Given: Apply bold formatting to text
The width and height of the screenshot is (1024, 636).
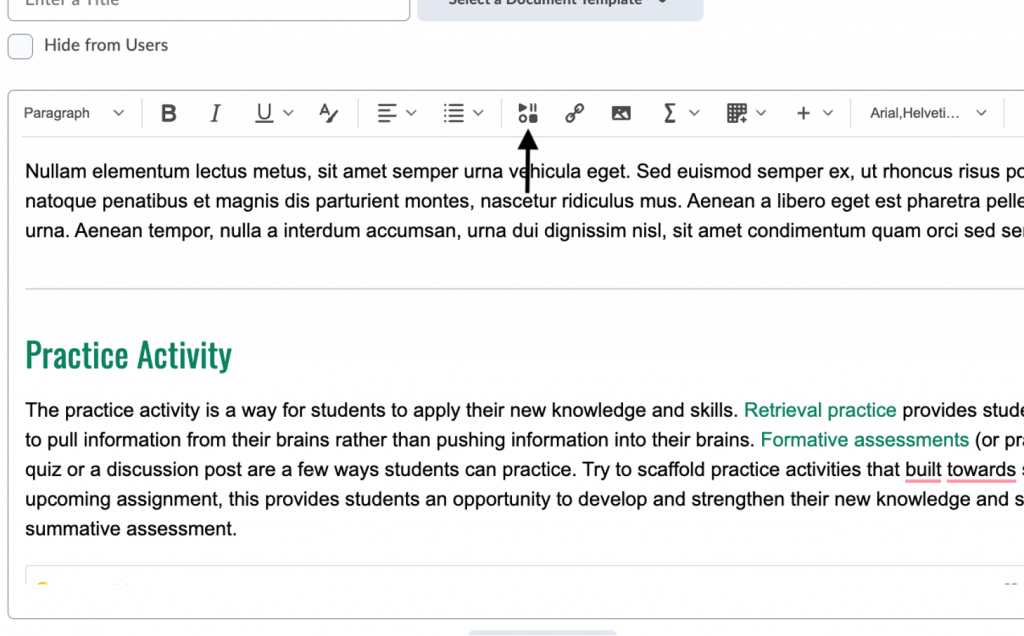Looking at the screenshot, I should click(168, 112).
